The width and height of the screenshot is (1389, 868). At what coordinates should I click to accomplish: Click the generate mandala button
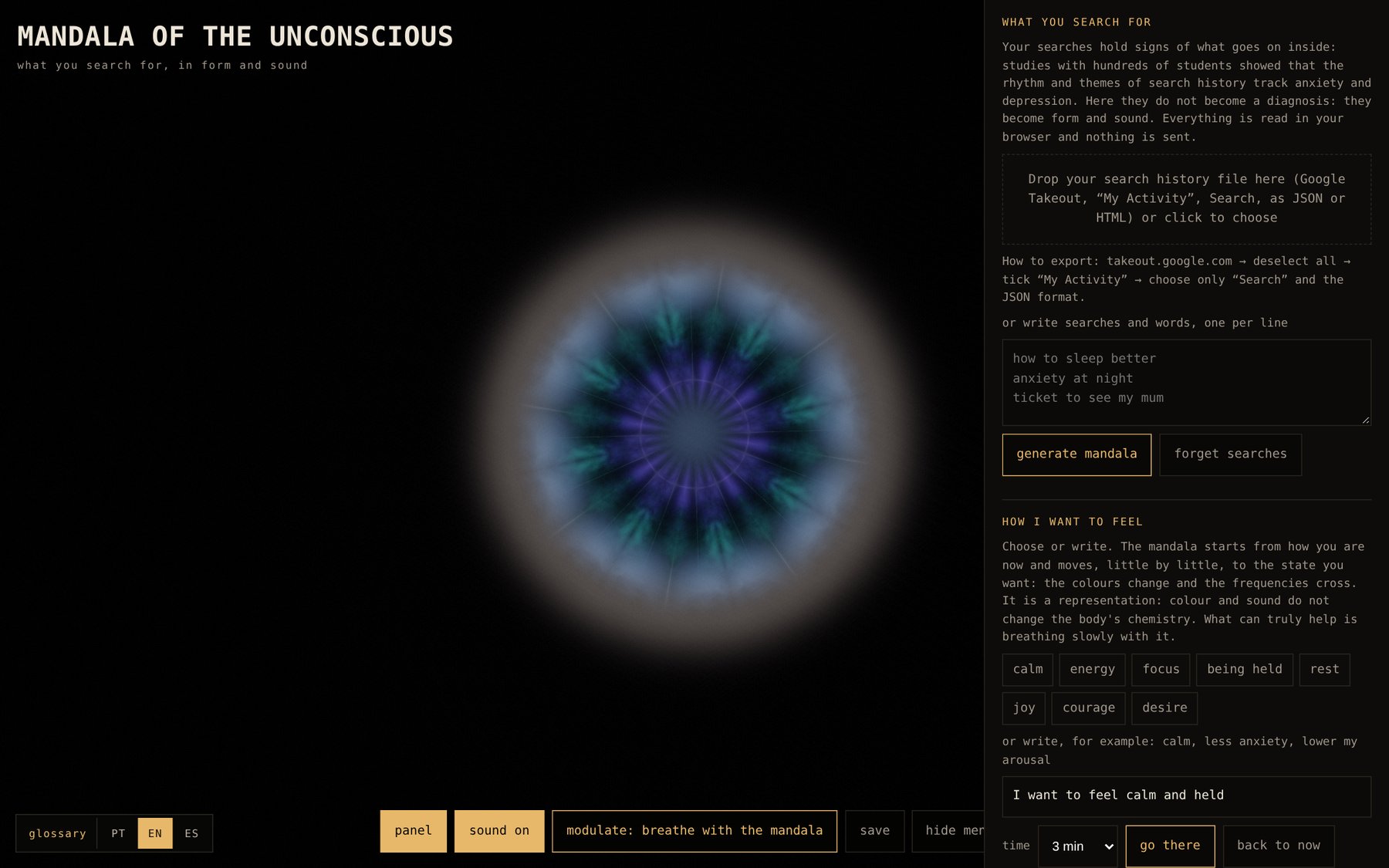[1076, 454]
